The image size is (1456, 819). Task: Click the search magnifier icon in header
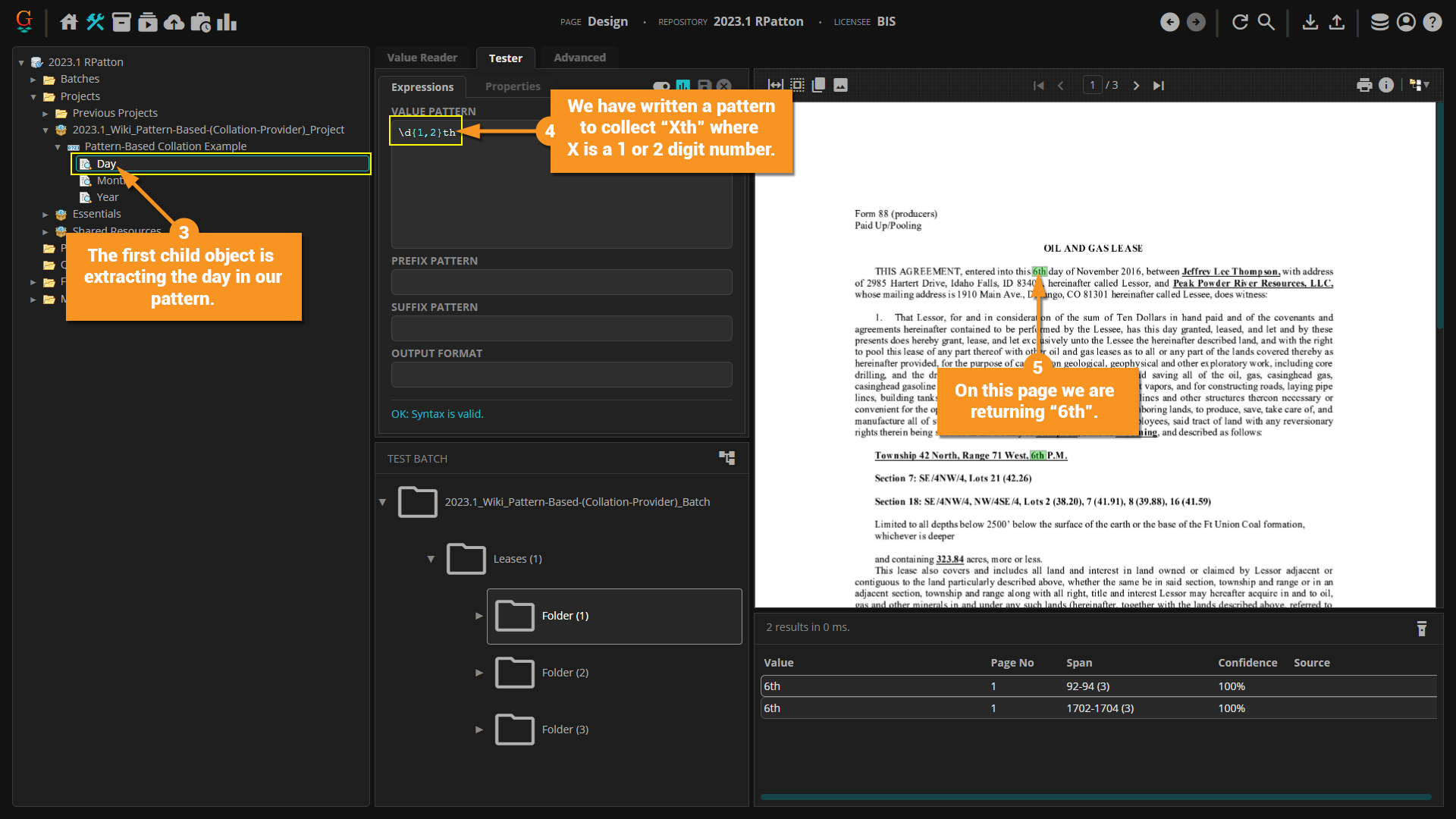1266,22
